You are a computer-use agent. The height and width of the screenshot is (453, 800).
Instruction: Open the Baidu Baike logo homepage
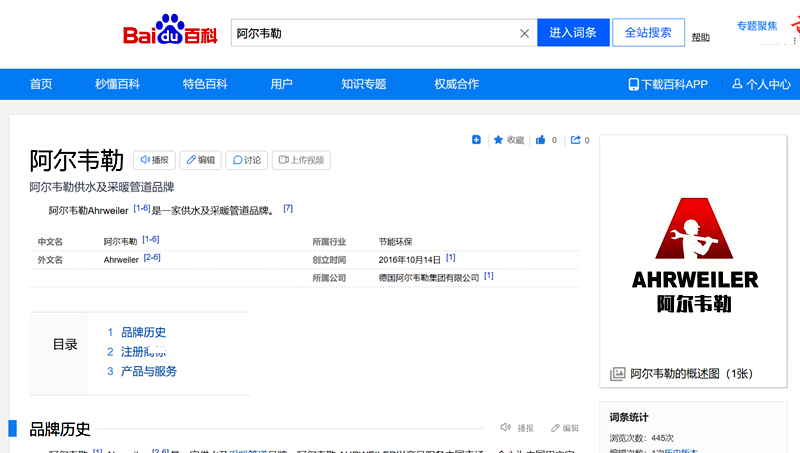[170, 30]
